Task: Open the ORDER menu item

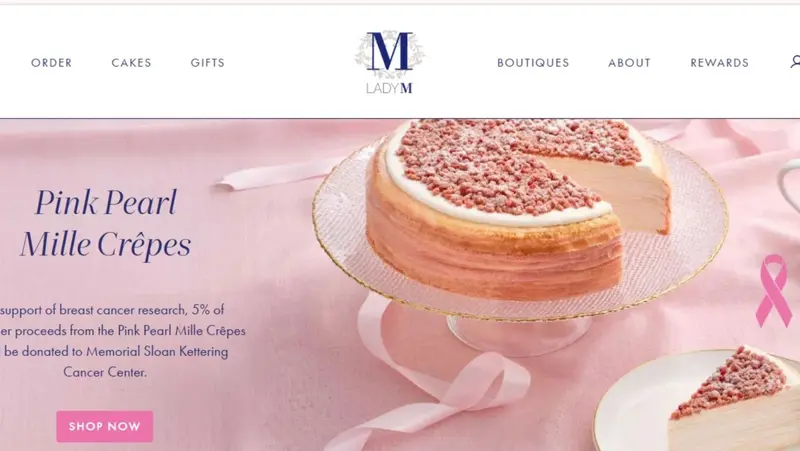Action: tap(52, 63)
